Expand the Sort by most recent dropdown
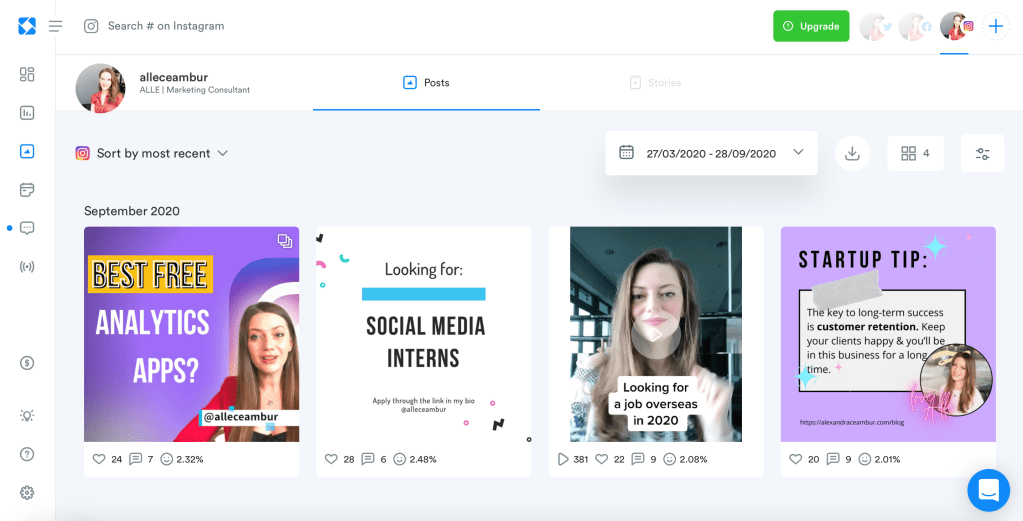This screenshot has height=521, width=1023. 153,153
